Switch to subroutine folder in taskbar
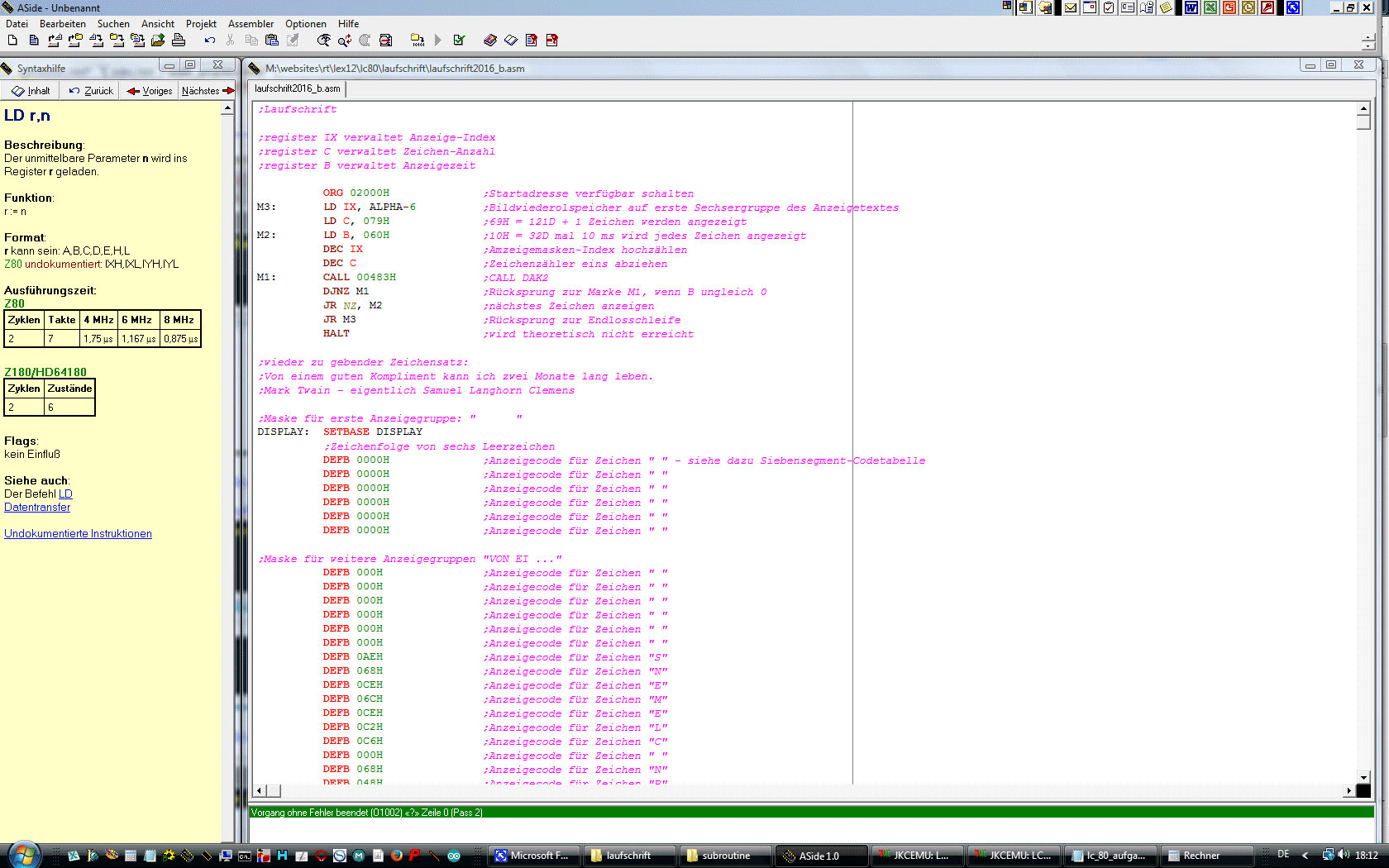The height and width of the screenshot is (868, 1389). point(724,856)
